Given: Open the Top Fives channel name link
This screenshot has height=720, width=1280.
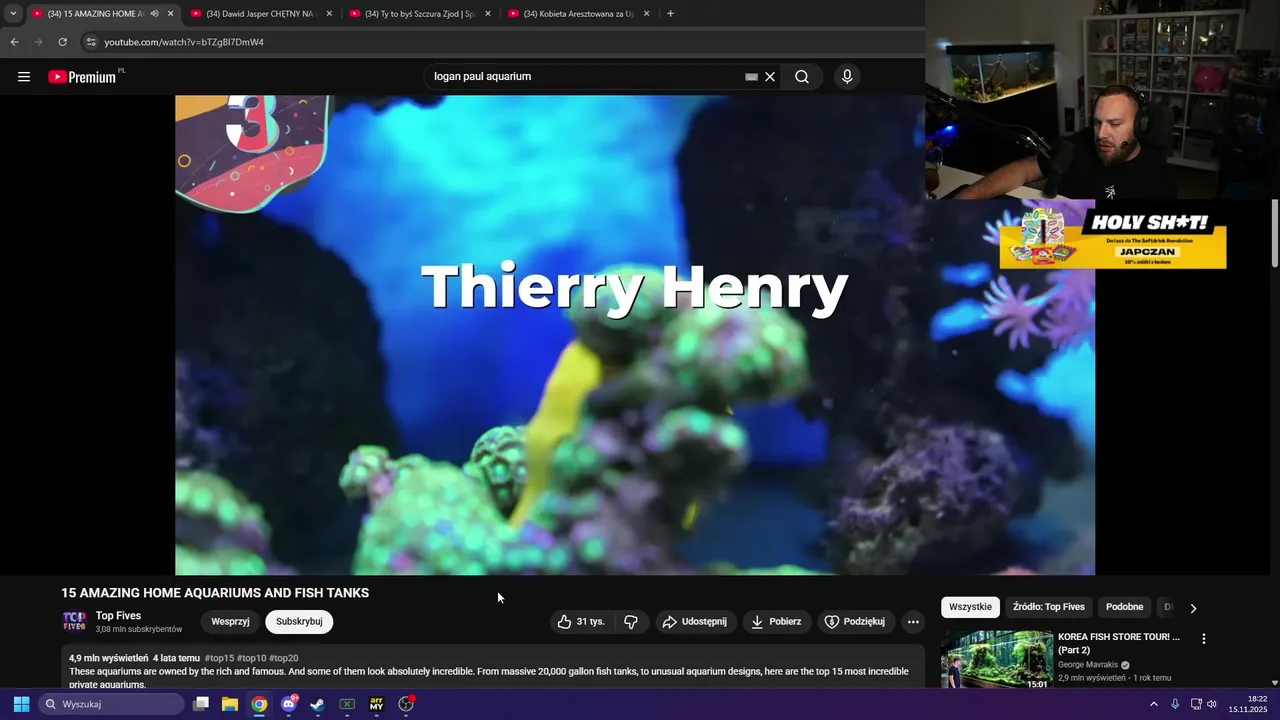Looking at the screenshot, I should 118,616.
